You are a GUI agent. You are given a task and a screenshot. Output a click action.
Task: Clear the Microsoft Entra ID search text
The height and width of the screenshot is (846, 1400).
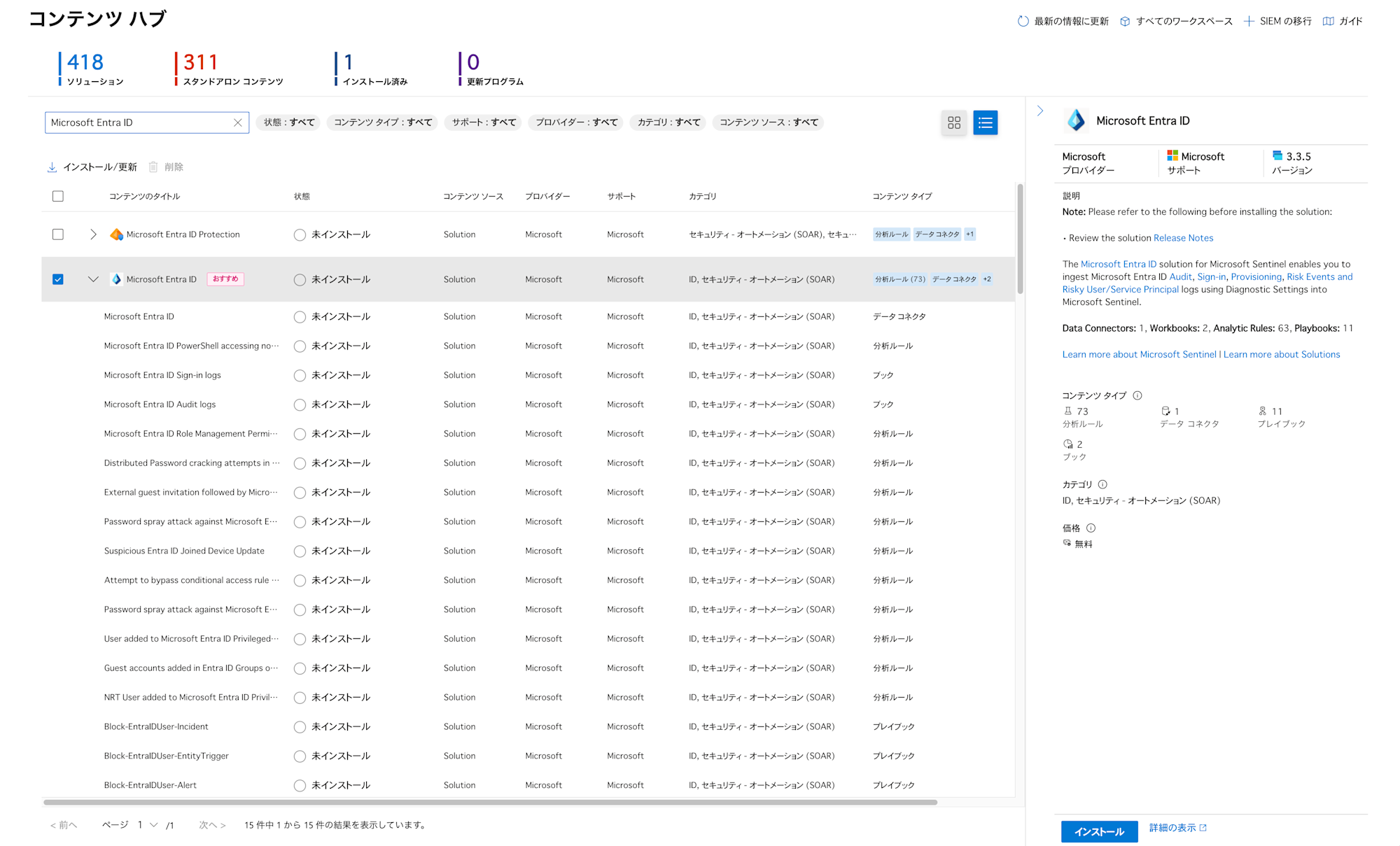pyautogui.click(x=238, y=122)
